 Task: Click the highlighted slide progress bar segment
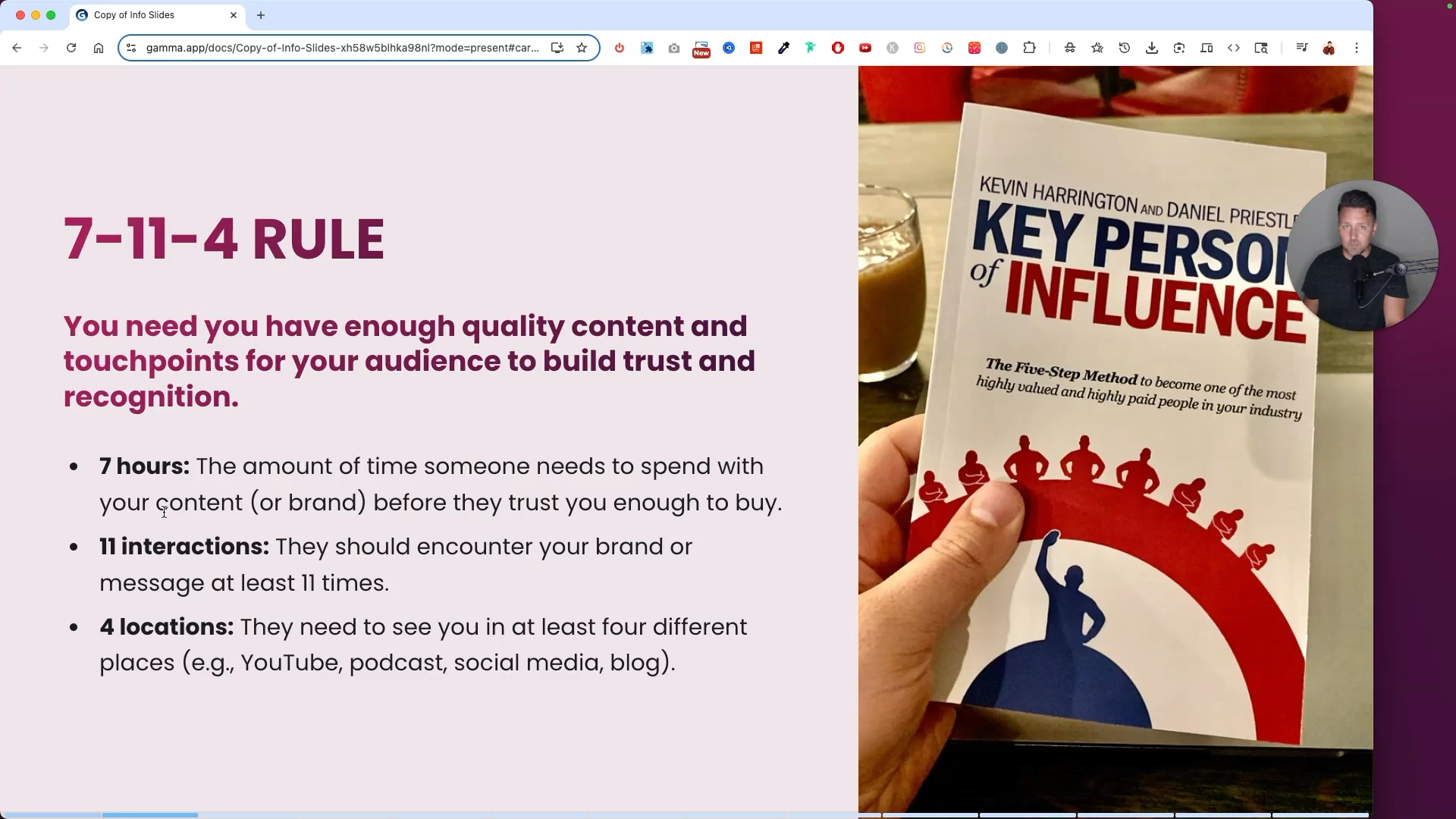click(x=150, y=815)
